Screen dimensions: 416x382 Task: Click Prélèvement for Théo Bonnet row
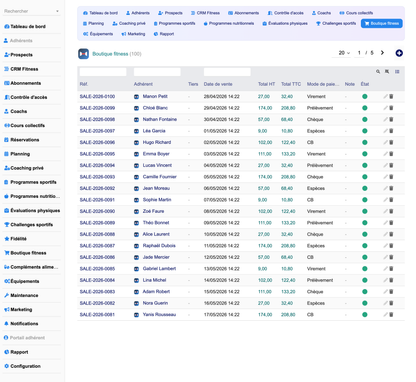[x=320, y=223]
